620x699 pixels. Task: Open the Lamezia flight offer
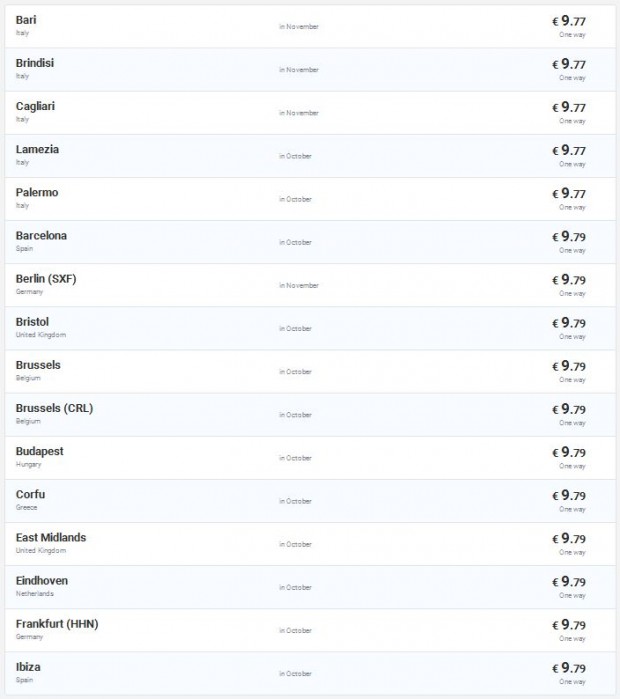37,149
